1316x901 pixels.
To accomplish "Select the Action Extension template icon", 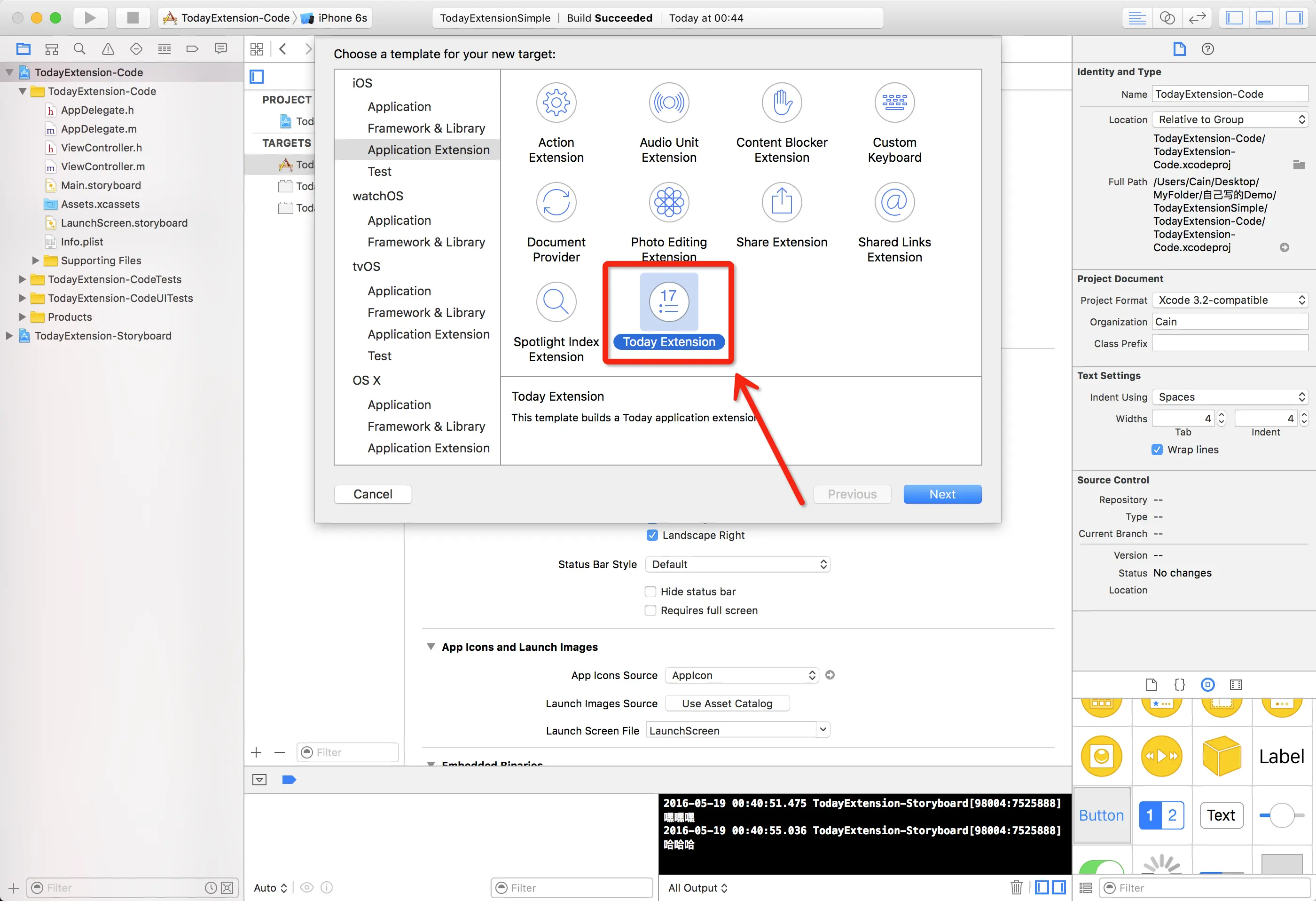I will [x=556, y=103].
